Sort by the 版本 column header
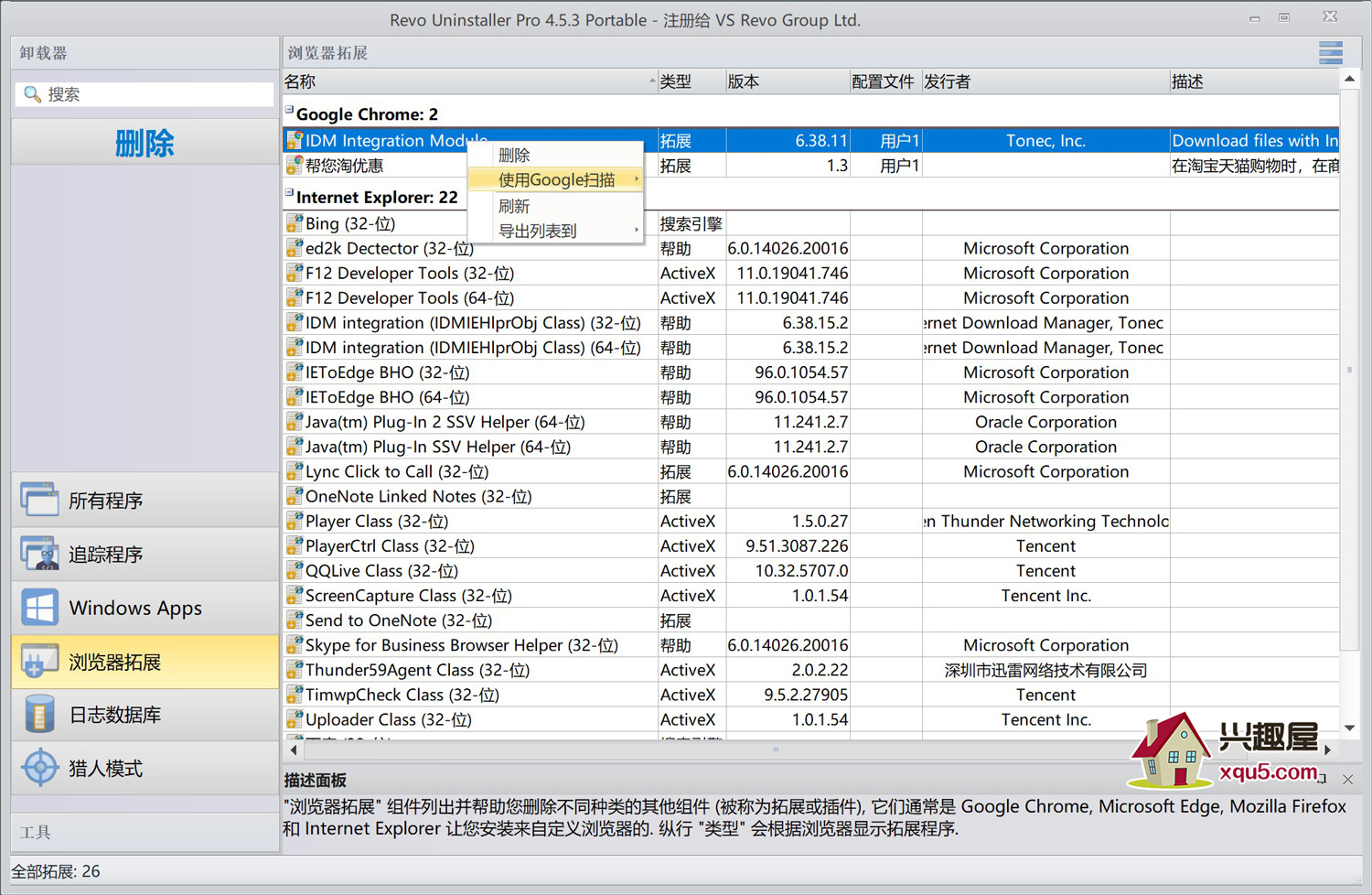The height and width of the screenshot is (895, 1372). 788,81
